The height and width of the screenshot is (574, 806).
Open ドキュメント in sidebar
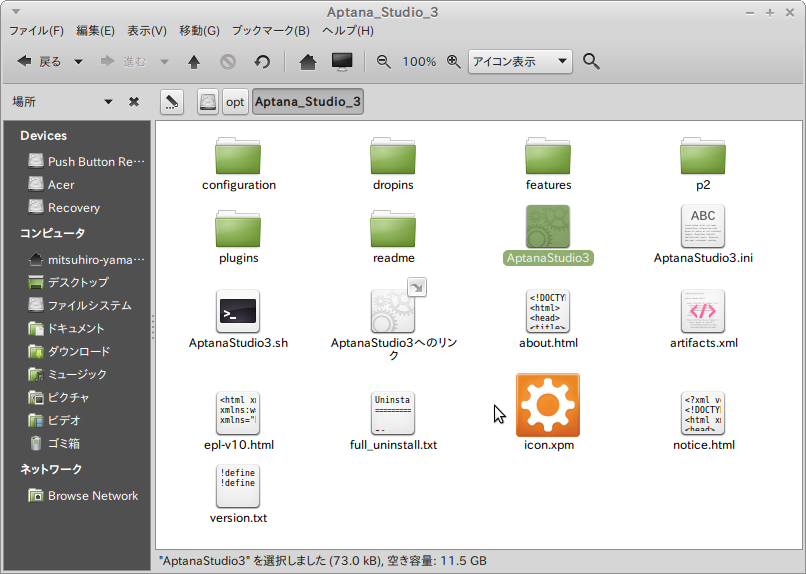click(66, 328)
